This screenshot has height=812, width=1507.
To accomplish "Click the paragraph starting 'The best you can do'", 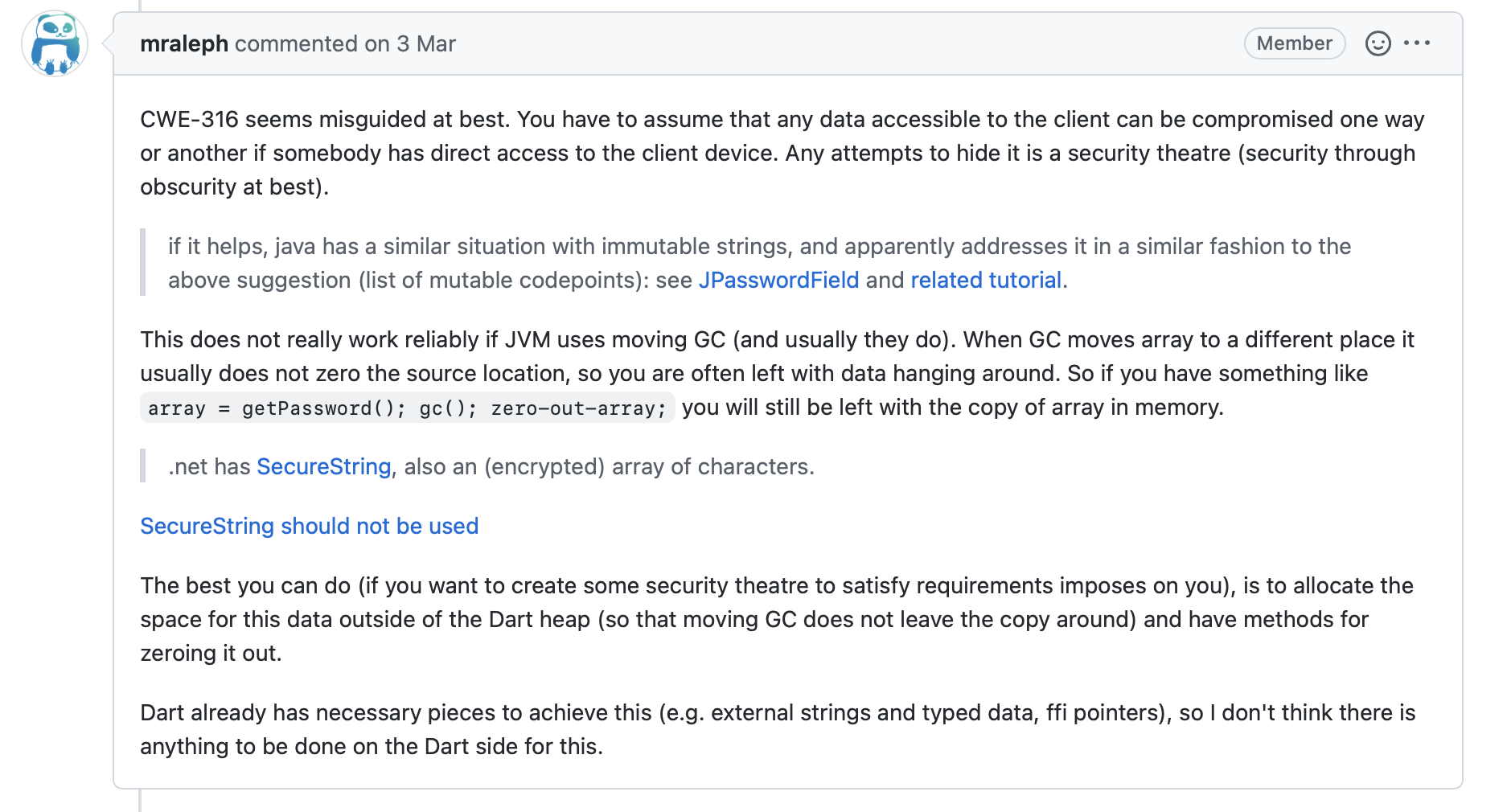I will click(777, 619).
